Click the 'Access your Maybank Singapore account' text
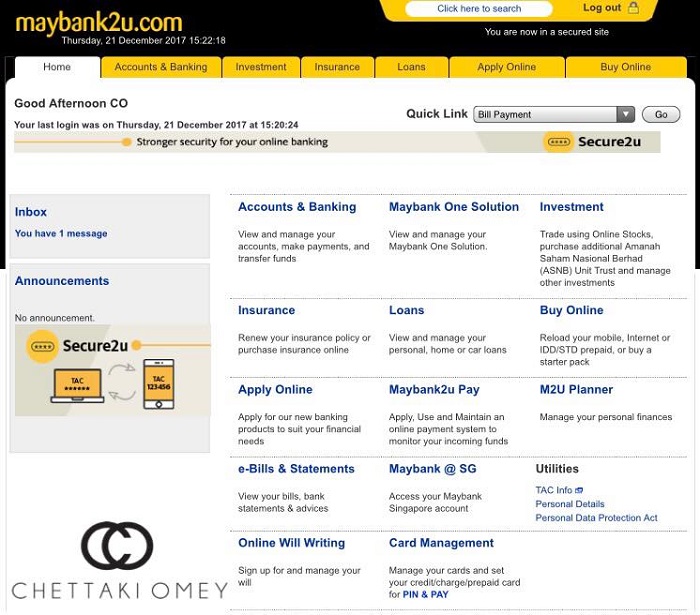Screen dimensions: 700x615 (435, 502)
